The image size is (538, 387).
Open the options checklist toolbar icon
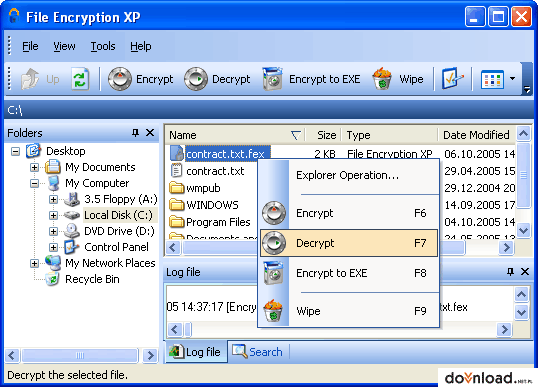(452, 79)
